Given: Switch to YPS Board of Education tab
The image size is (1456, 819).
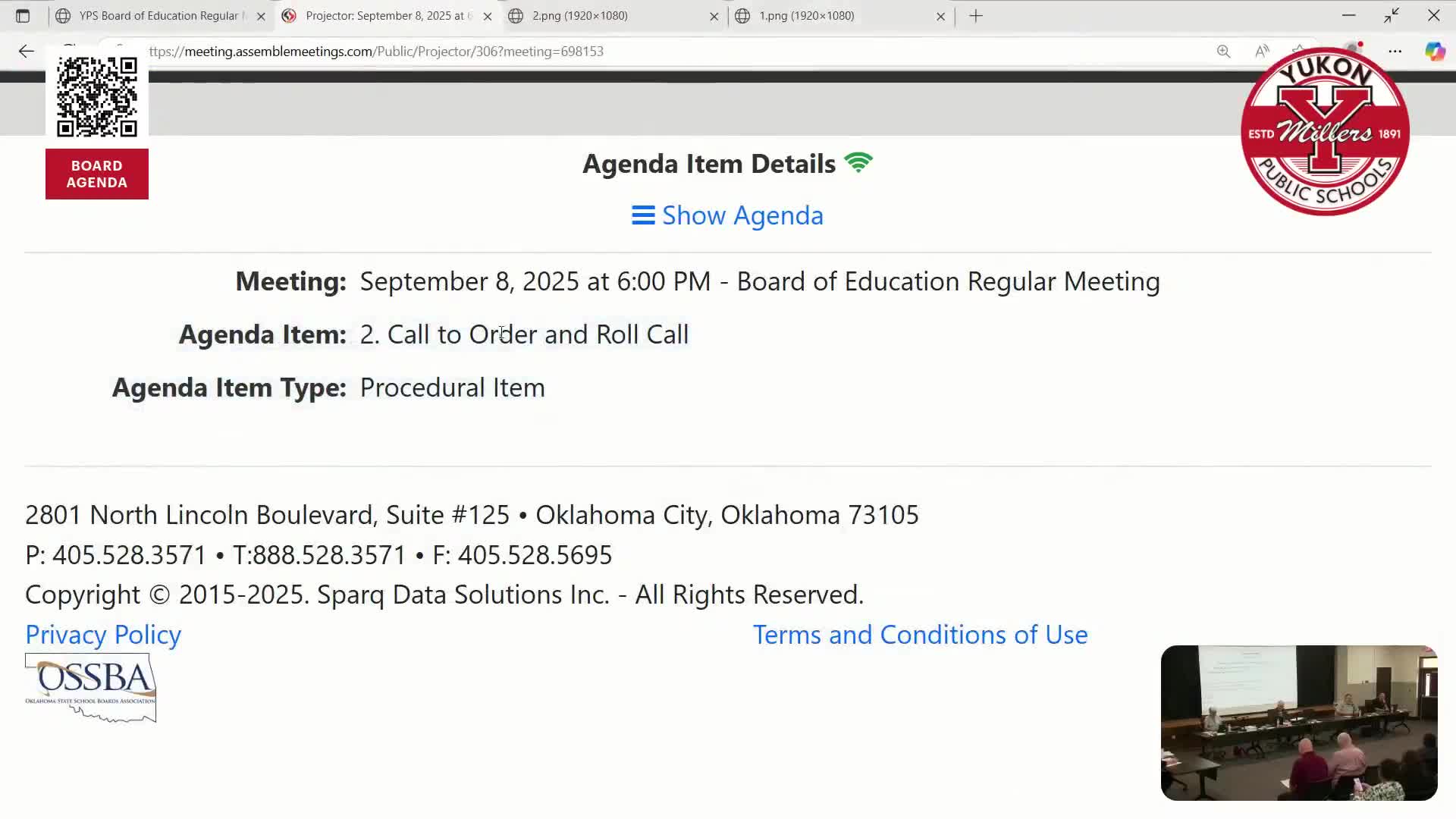Looking at the screenshot, I should click(x=158, y=16).
